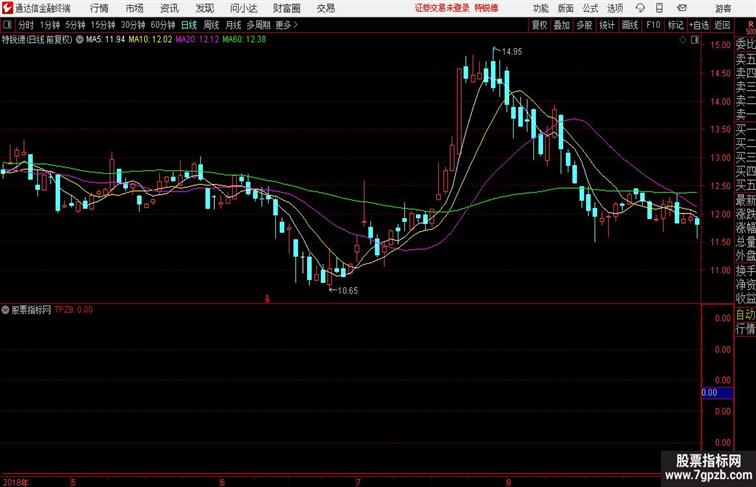Click the 游客 guest account label

coord(723,8)
